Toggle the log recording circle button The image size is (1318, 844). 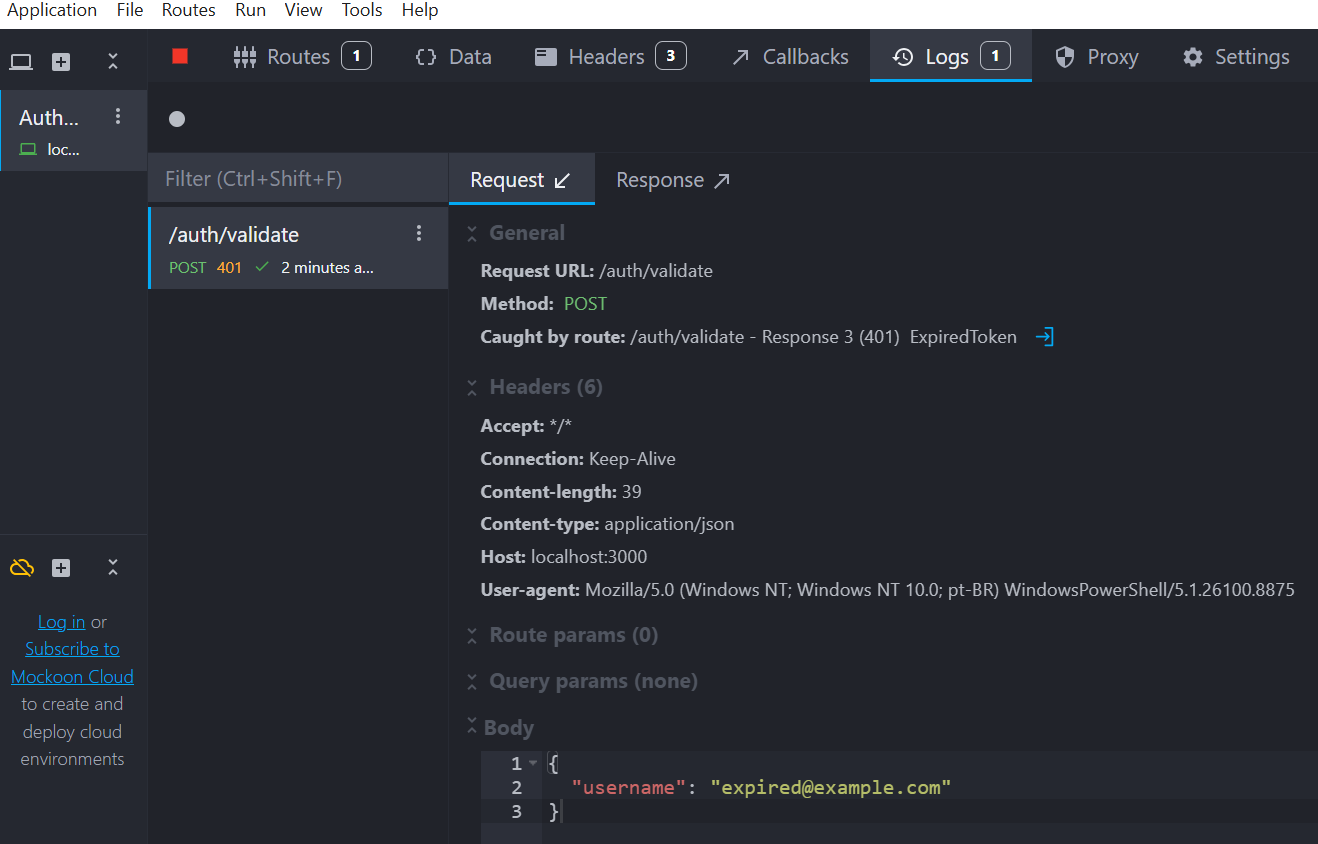click(x=177, y=119)
